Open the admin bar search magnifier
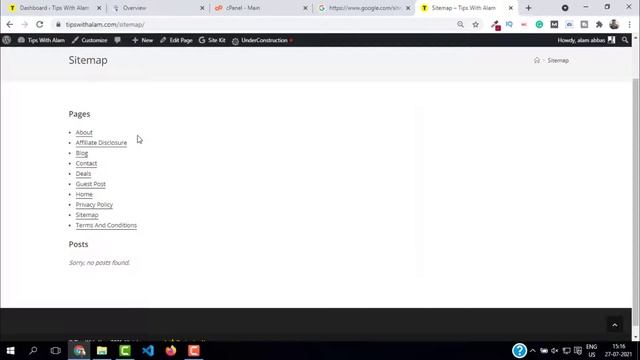Image resolution: width=640 pixels, height=360 pixels. coord(625,40)
